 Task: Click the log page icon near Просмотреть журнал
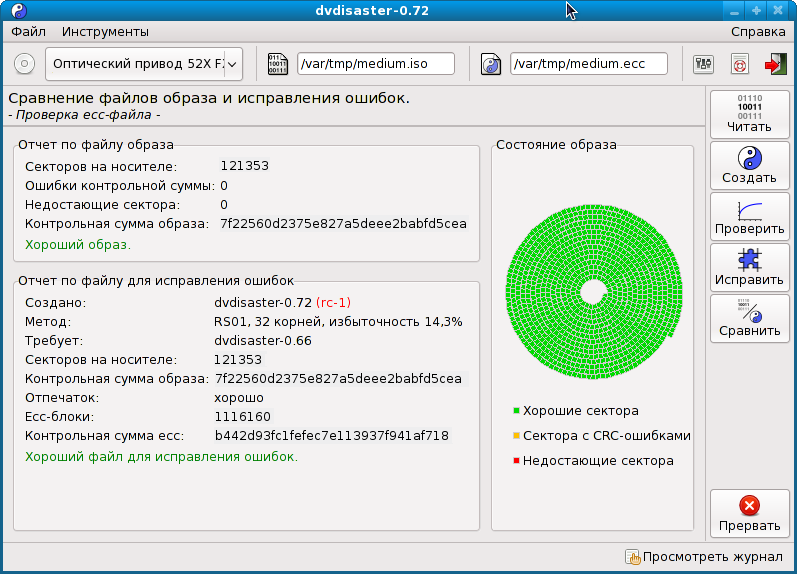(633, 557)
